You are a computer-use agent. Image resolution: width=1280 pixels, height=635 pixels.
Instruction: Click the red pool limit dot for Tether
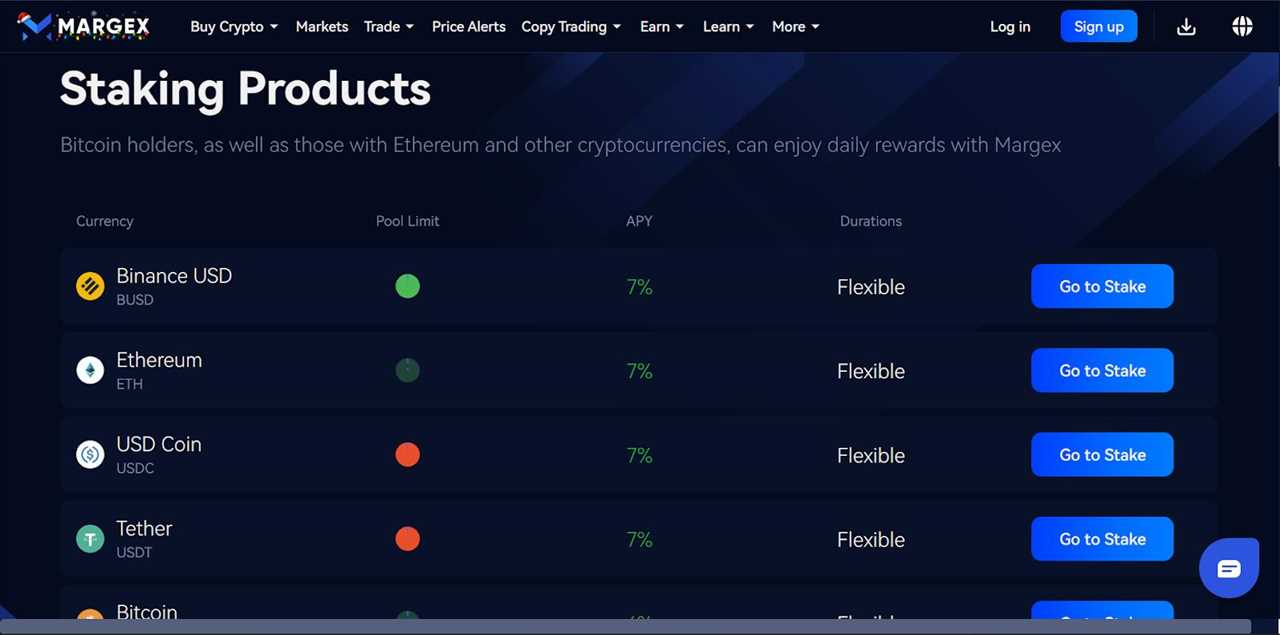[407, 538]
